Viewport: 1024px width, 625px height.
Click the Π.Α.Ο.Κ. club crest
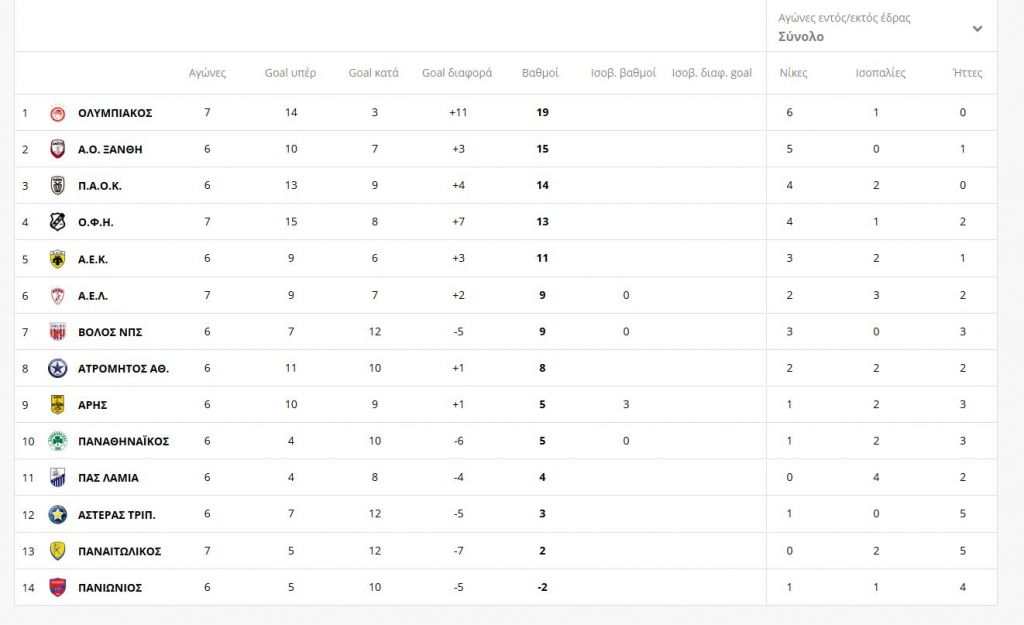pos(58,185)
